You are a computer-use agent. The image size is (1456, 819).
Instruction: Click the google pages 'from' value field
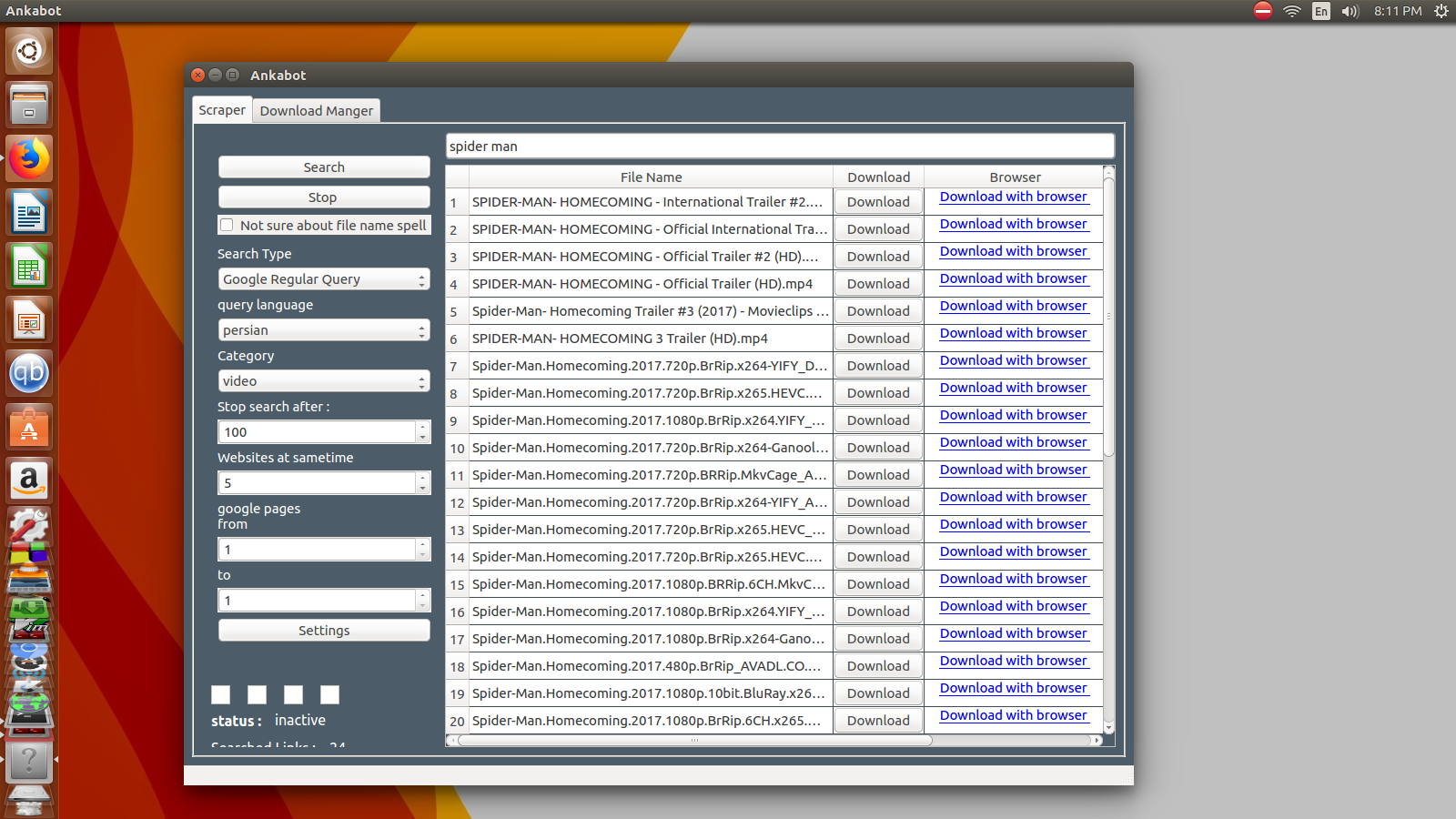318,550
